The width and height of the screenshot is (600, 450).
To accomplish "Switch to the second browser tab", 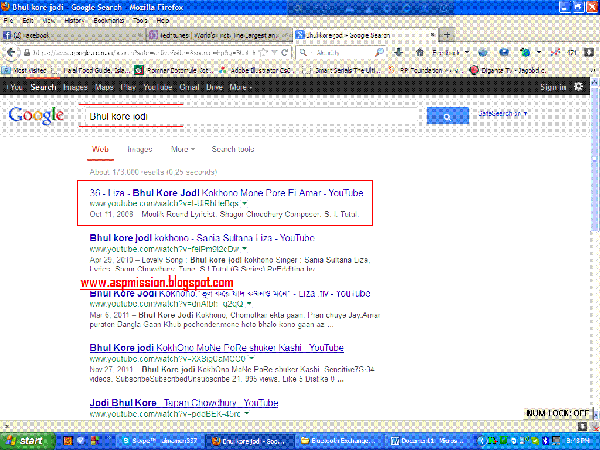I will click(x=220, y=35).
